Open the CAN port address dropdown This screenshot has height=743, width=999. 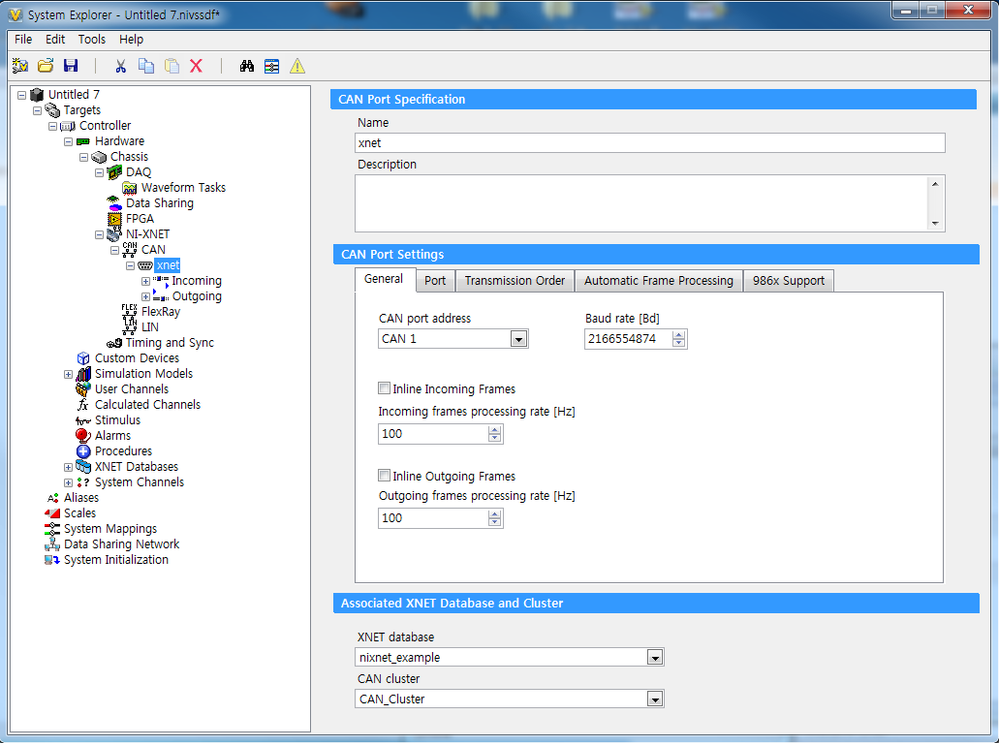519,339
